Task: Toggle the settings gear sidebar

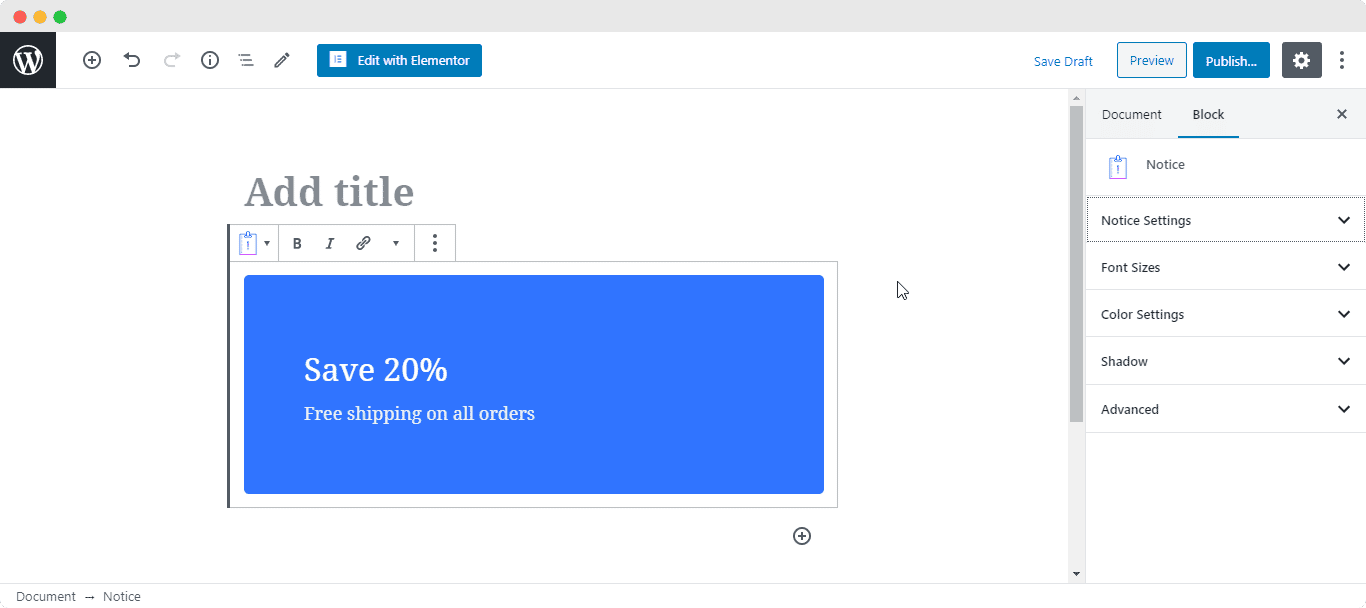Action: 1301,60
